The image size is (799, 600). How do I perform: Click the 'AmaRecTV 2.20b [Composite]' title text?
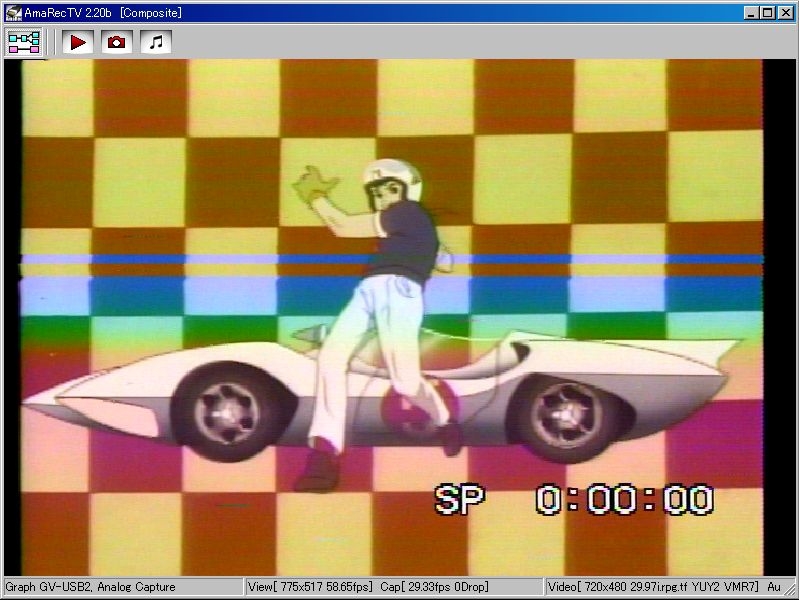click(102, 13)
